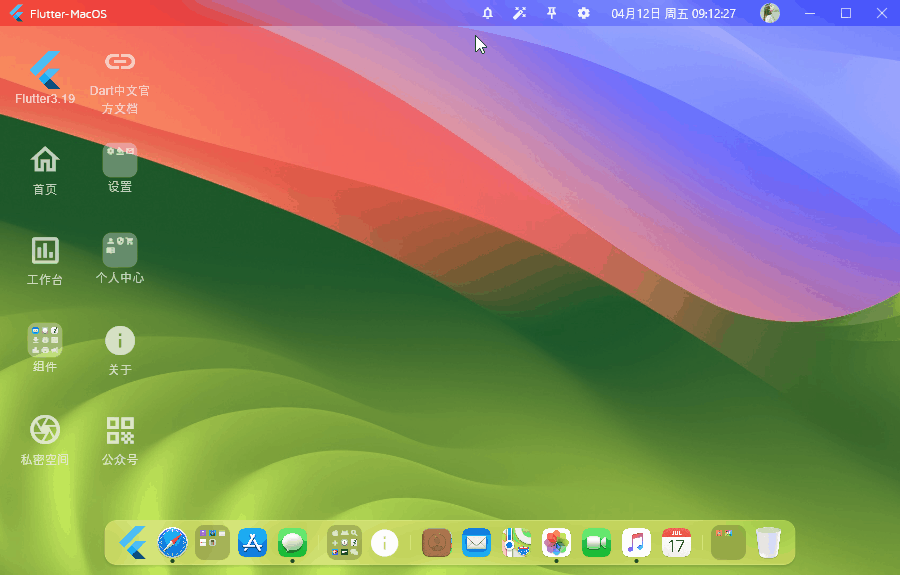
Task: Open the 公众号 QR code icon
Action: [x=119, y=441]
